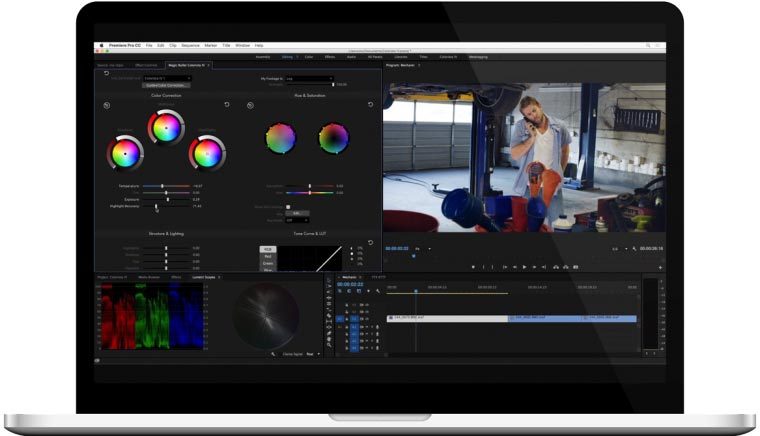Image resolution: width=760 pixels, height=436 pixels.
Task: Click the Key Edit button
Action: (297, 213)
